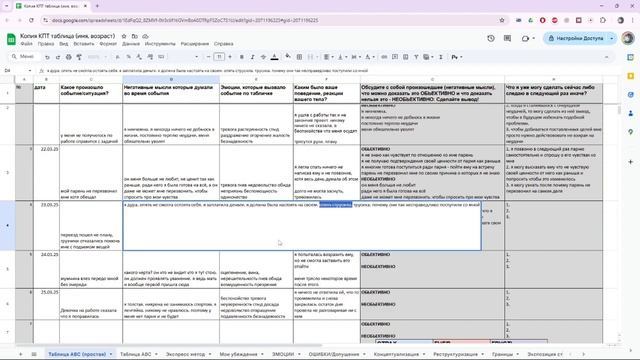
Task: Open the zoom level dropdown
Action: click(97, 57)
